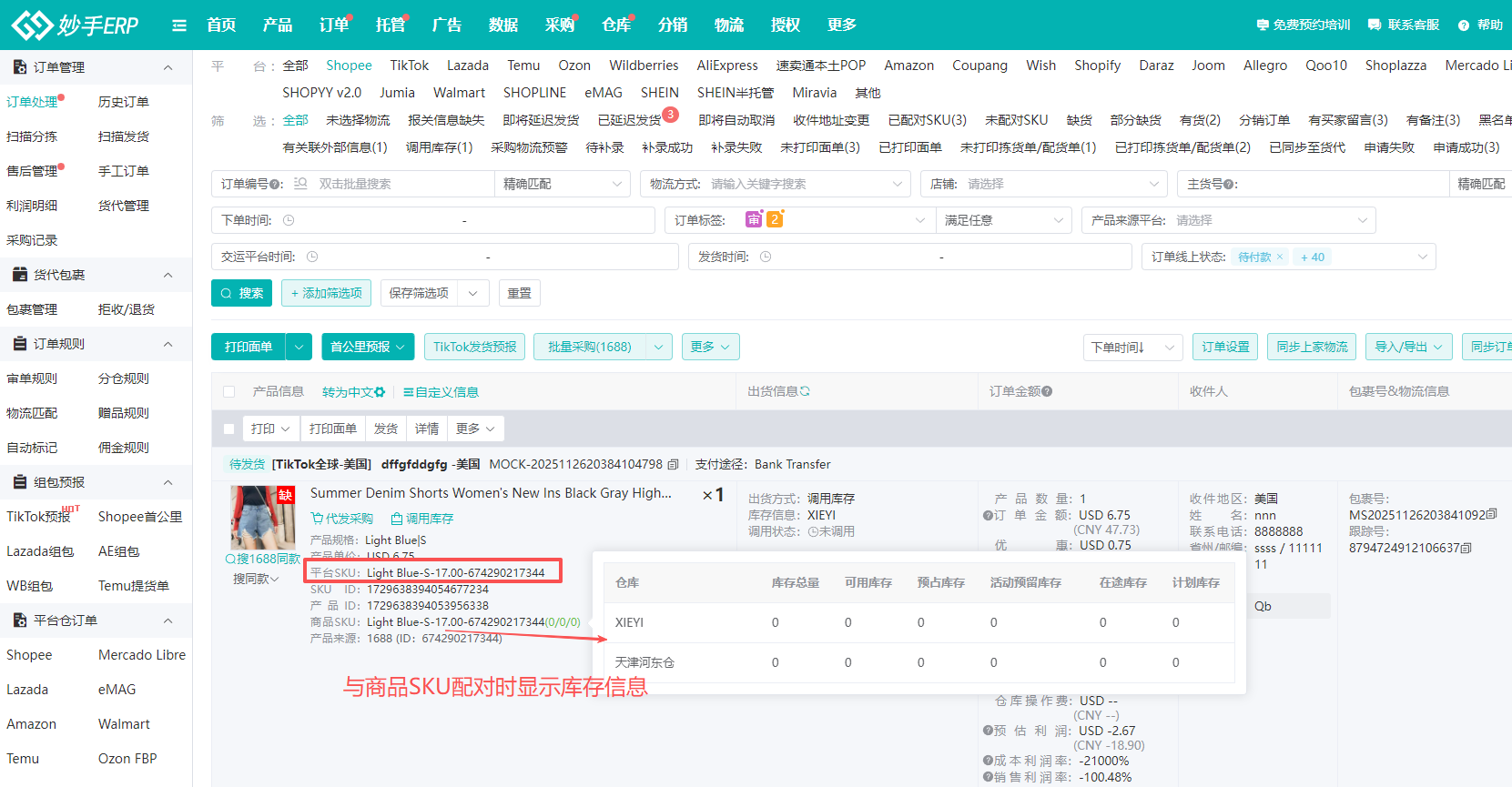Image resolution: width=1512 pixels, height=787 pixels.
Task: Open the 订单 top menu
Action: 334,25
